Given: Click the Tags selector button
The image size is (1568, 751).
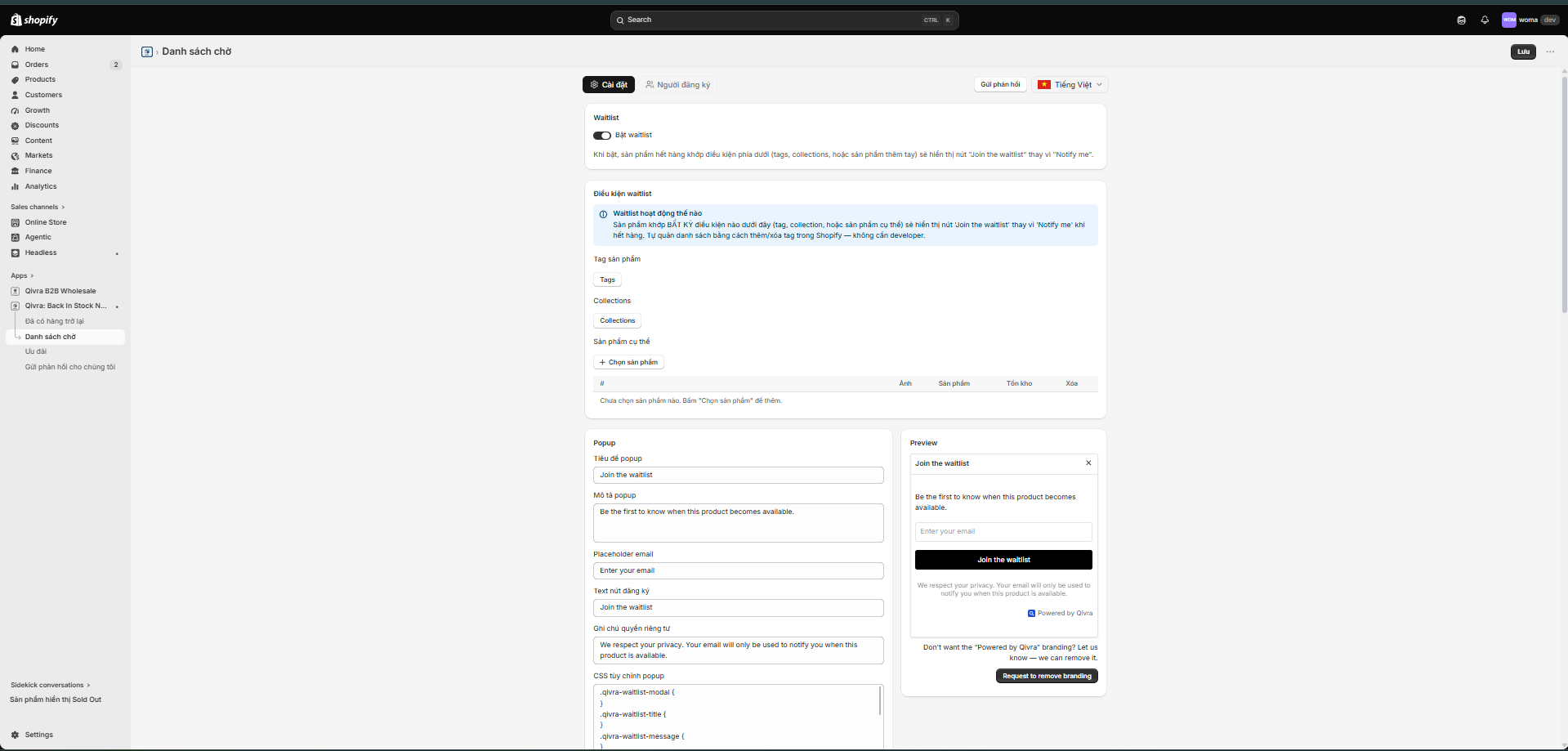Looking at the screenshot, I should pyautogui.click(x=607, y=279).
